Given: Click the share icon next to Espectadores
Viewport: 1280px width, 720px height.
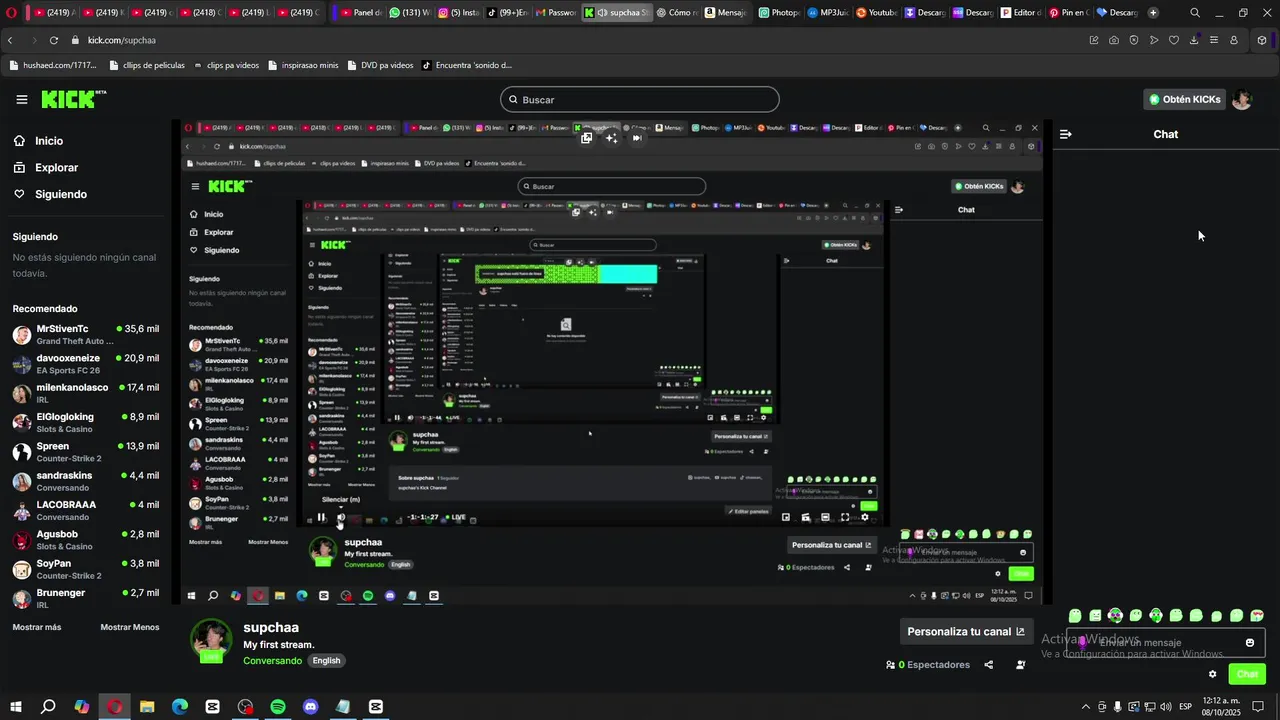Looking at the screenshot, I should [x=989, y=664].
